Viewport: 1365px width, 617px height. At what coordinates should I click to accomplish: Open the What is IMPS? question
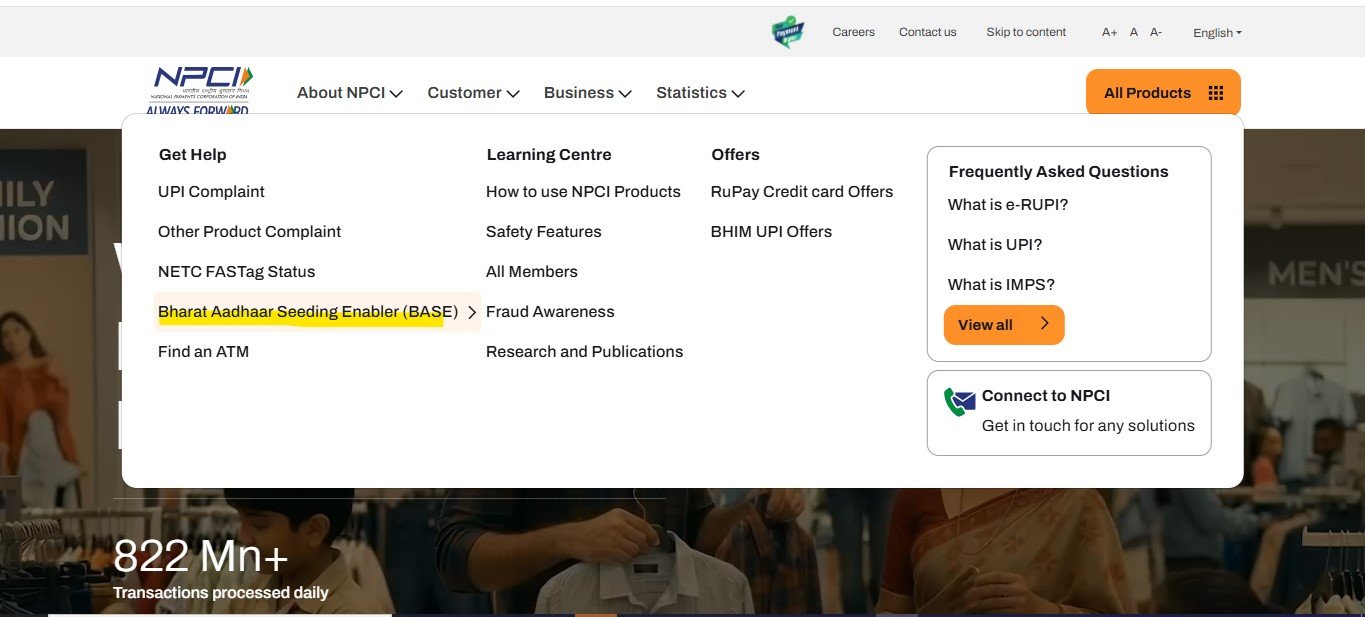pos(1001,285)
